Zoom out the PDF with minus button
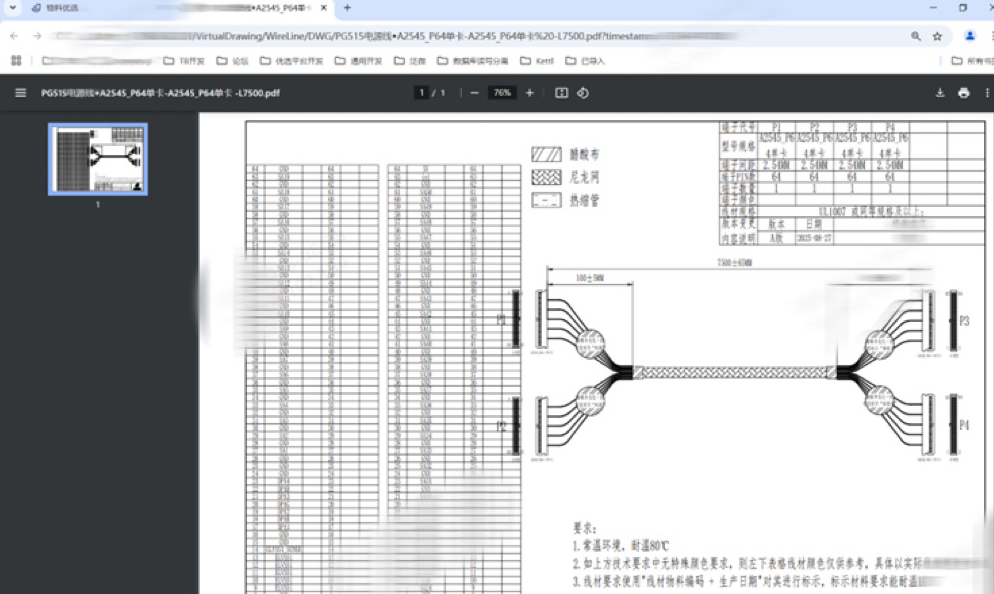994x594 pixels. coord(474,93)
